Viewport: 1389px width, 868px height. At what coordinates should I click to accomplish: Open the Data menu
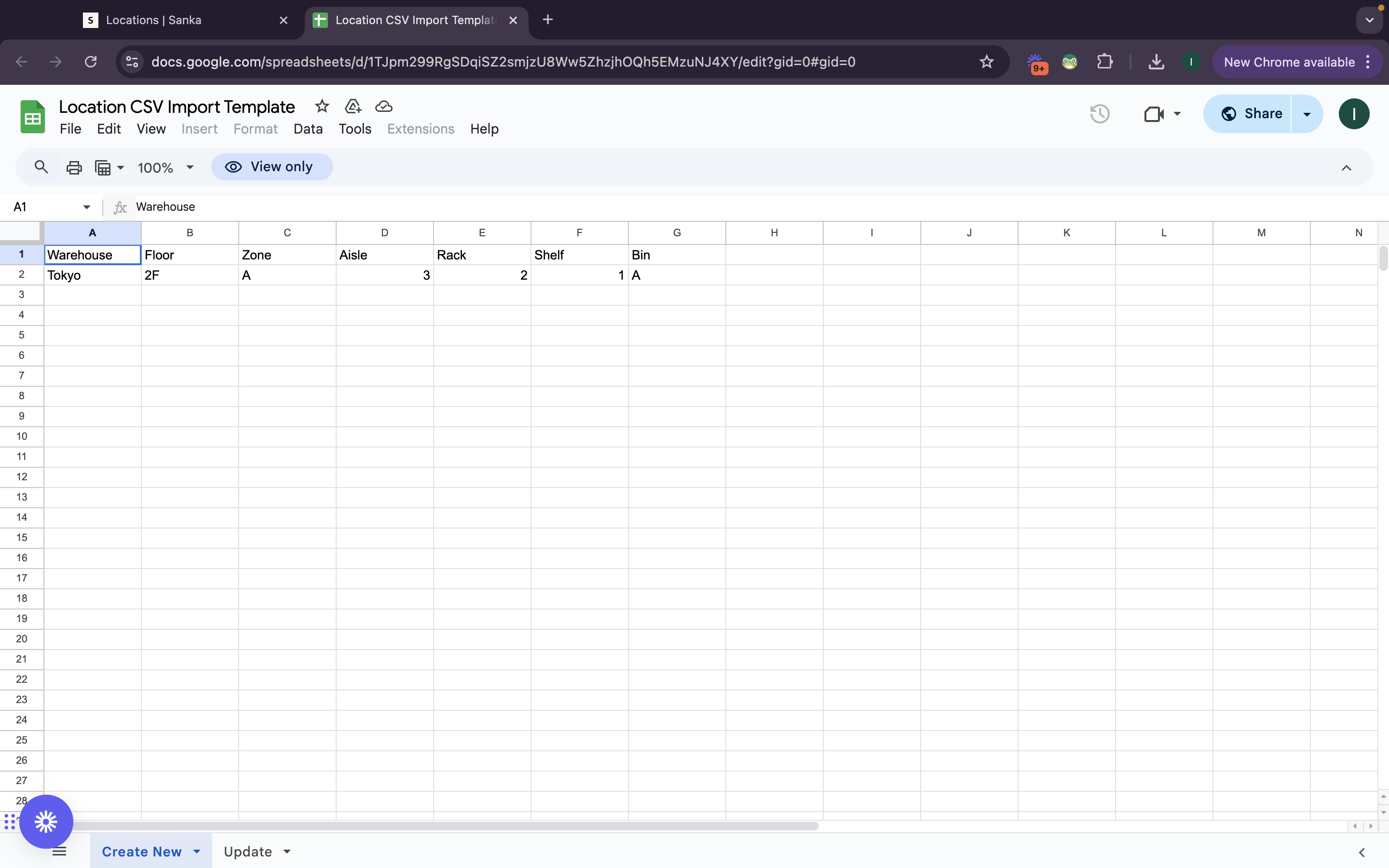point(308,129)
